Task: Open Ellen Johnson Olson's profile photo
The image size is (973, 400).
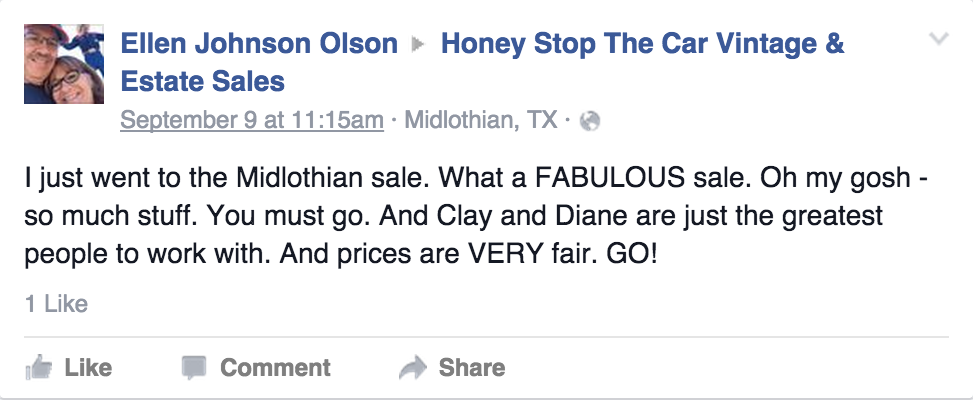Action: 64,64
